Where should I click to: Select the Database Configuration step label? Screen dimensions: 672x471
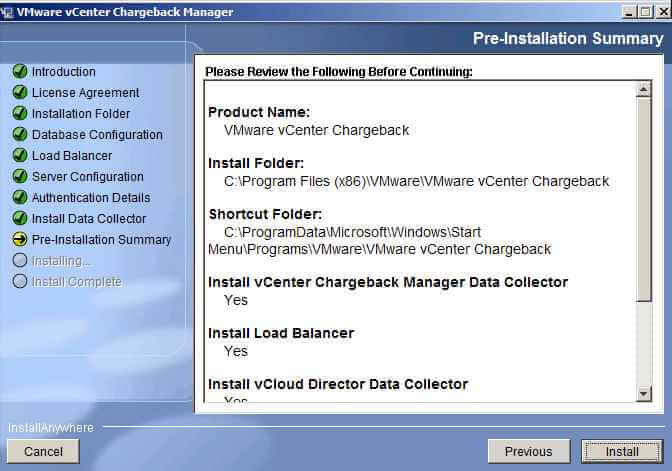click(x=97, y=135)
